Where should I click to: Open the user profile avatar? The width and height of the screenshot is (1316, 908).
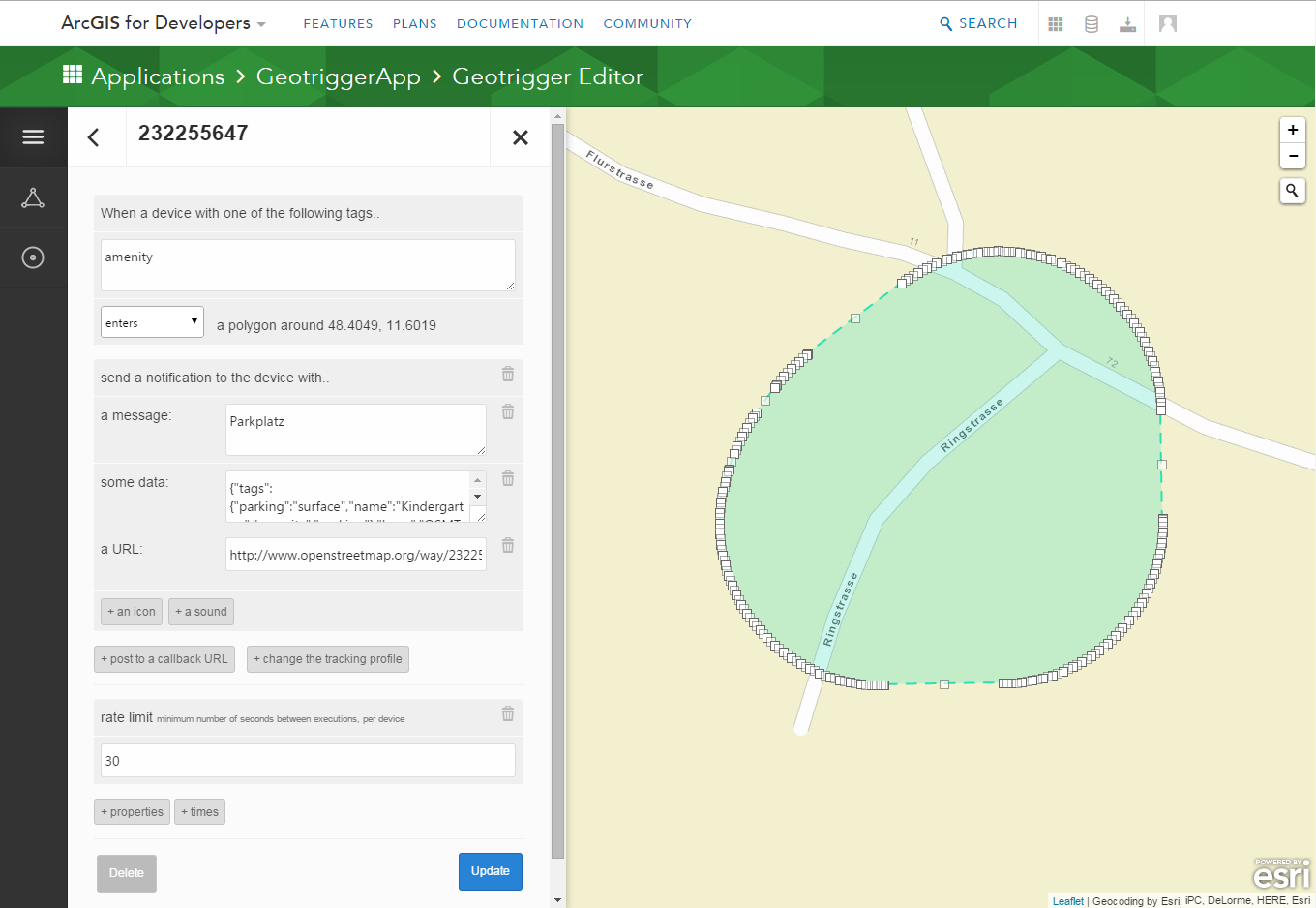tap(1168, 23)
